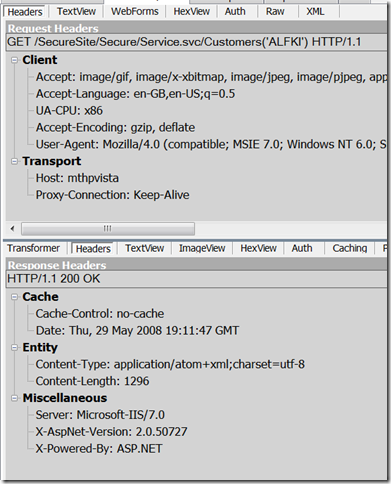Open the request Auth tab
The width and height of the screenshot is (391, 484).
pyautogui.click(x=235, y=12)
